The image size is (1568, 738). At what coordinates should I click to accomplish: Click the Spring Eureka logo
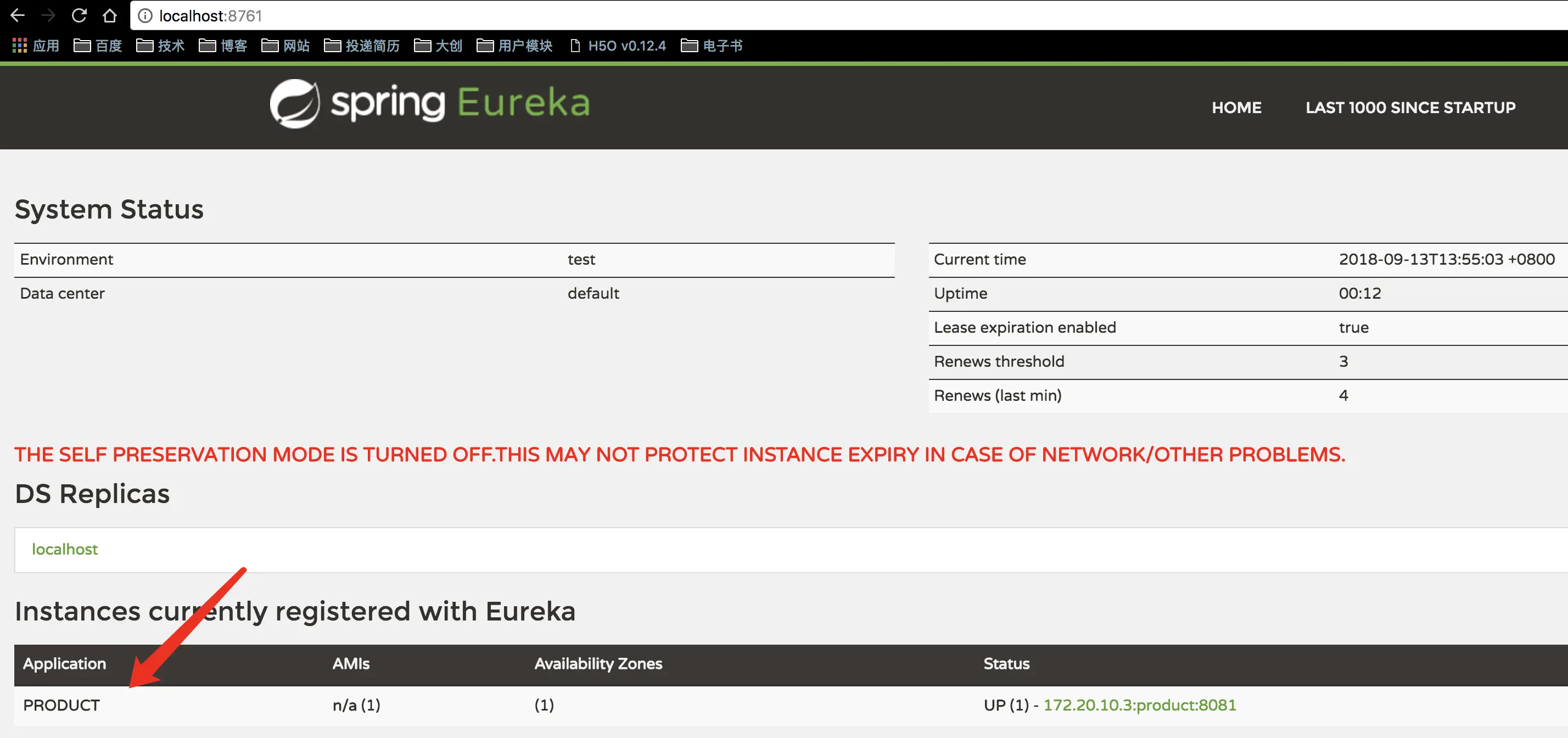click(x=430, y=104)
